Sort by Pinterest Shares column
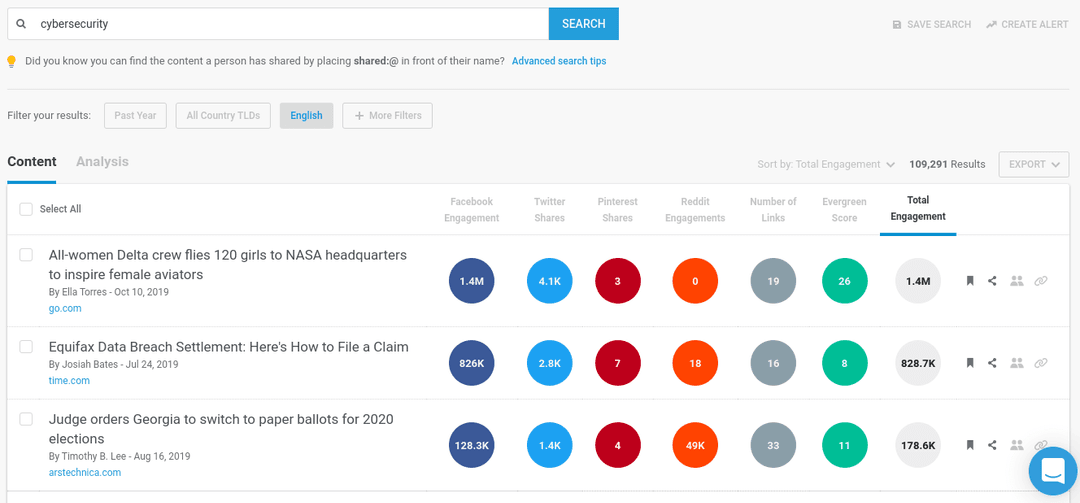 click(x=617, y=209)
